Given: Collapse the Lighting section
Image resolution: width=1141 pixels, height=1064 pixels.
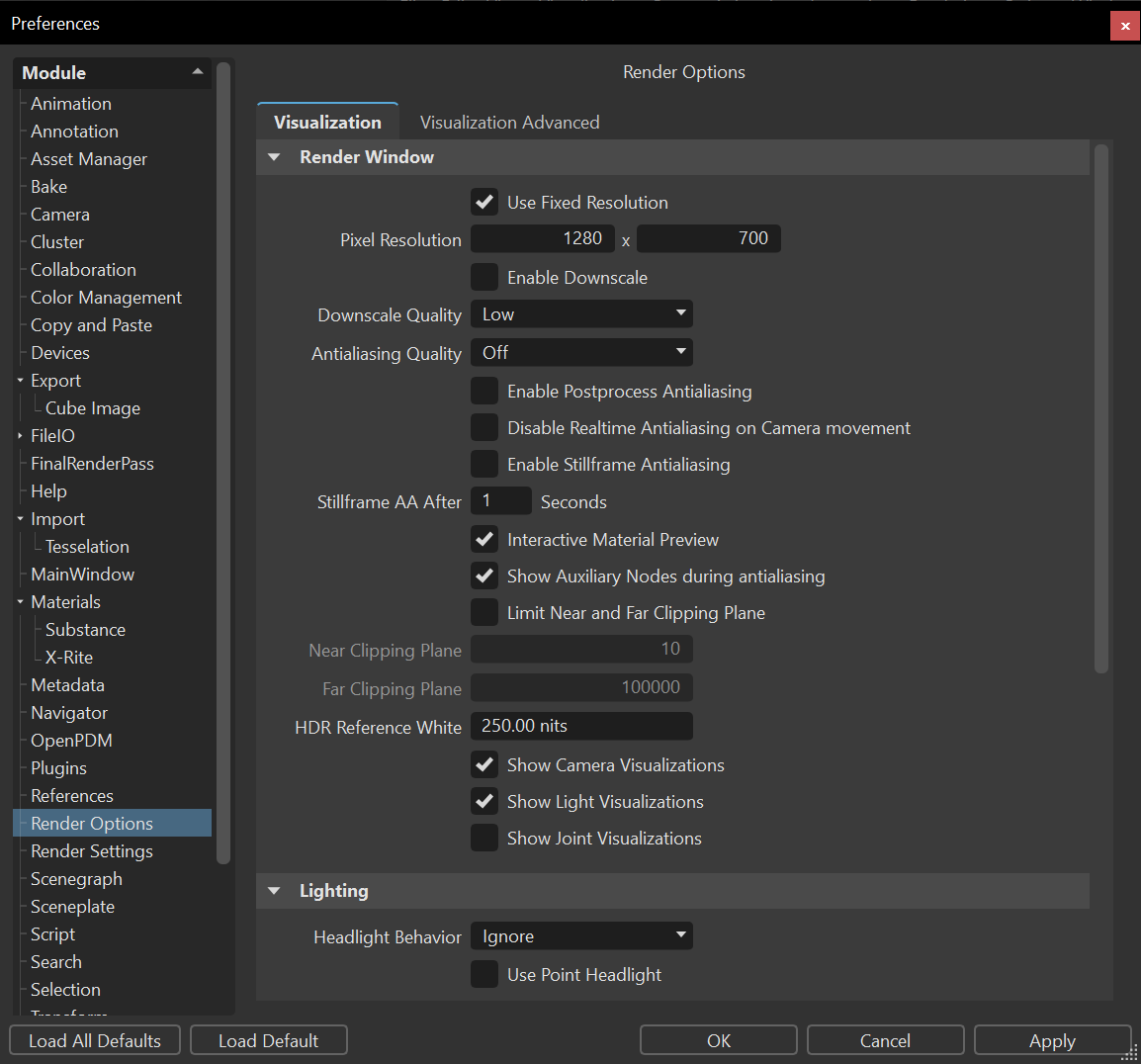Looking at the screenshot, I should click(x=274, y=890).
